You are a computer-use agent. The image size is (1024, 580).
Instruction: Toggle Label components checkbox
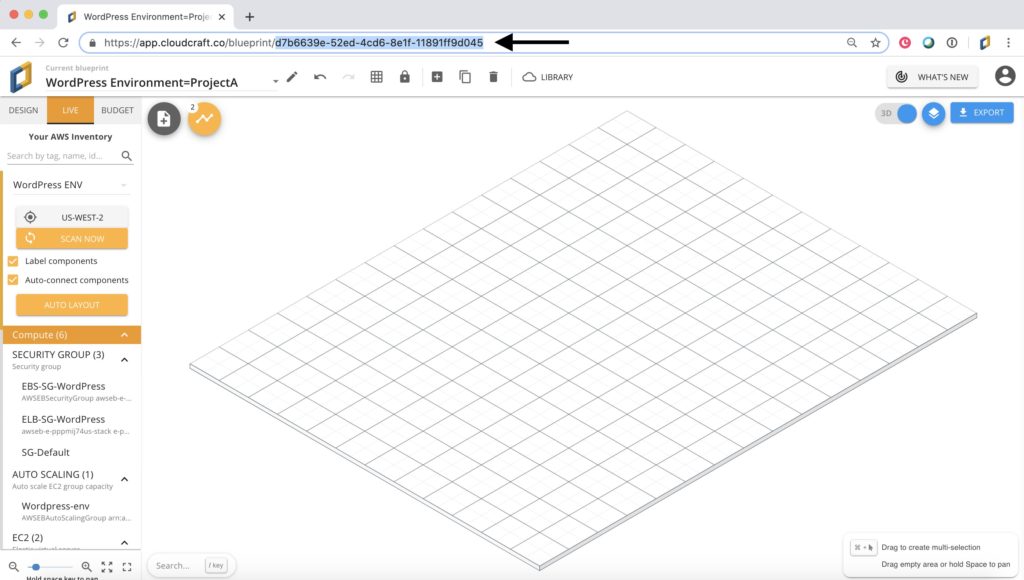(x=13, y=261)
